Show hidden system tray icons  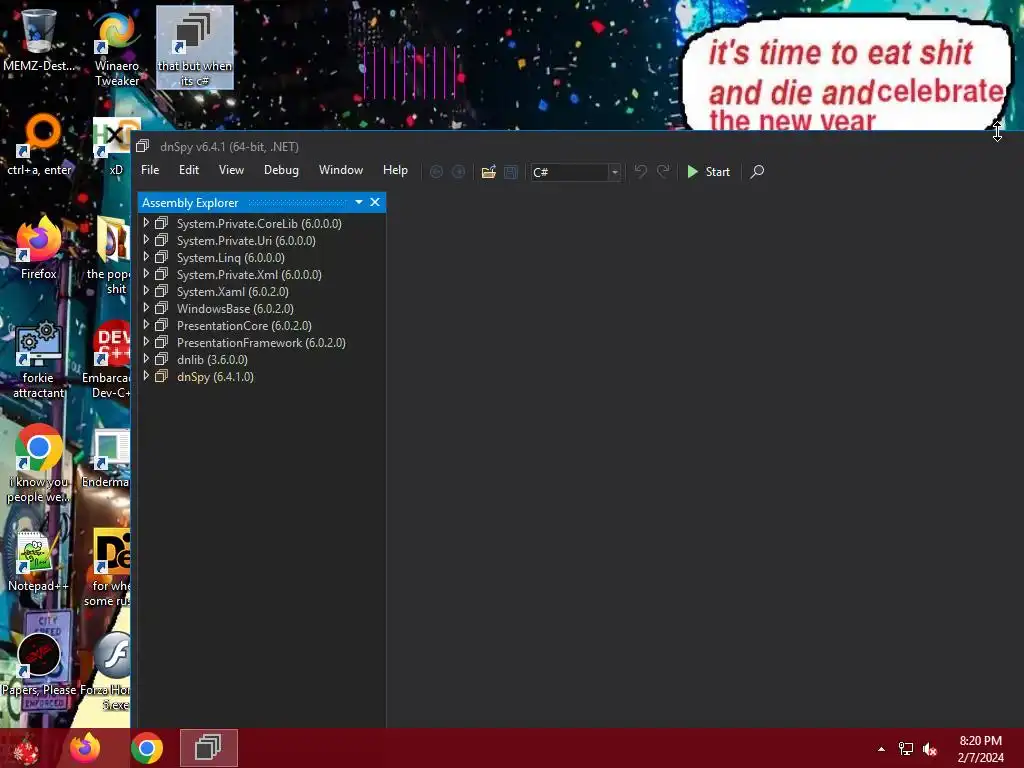[x=882, y=749]
